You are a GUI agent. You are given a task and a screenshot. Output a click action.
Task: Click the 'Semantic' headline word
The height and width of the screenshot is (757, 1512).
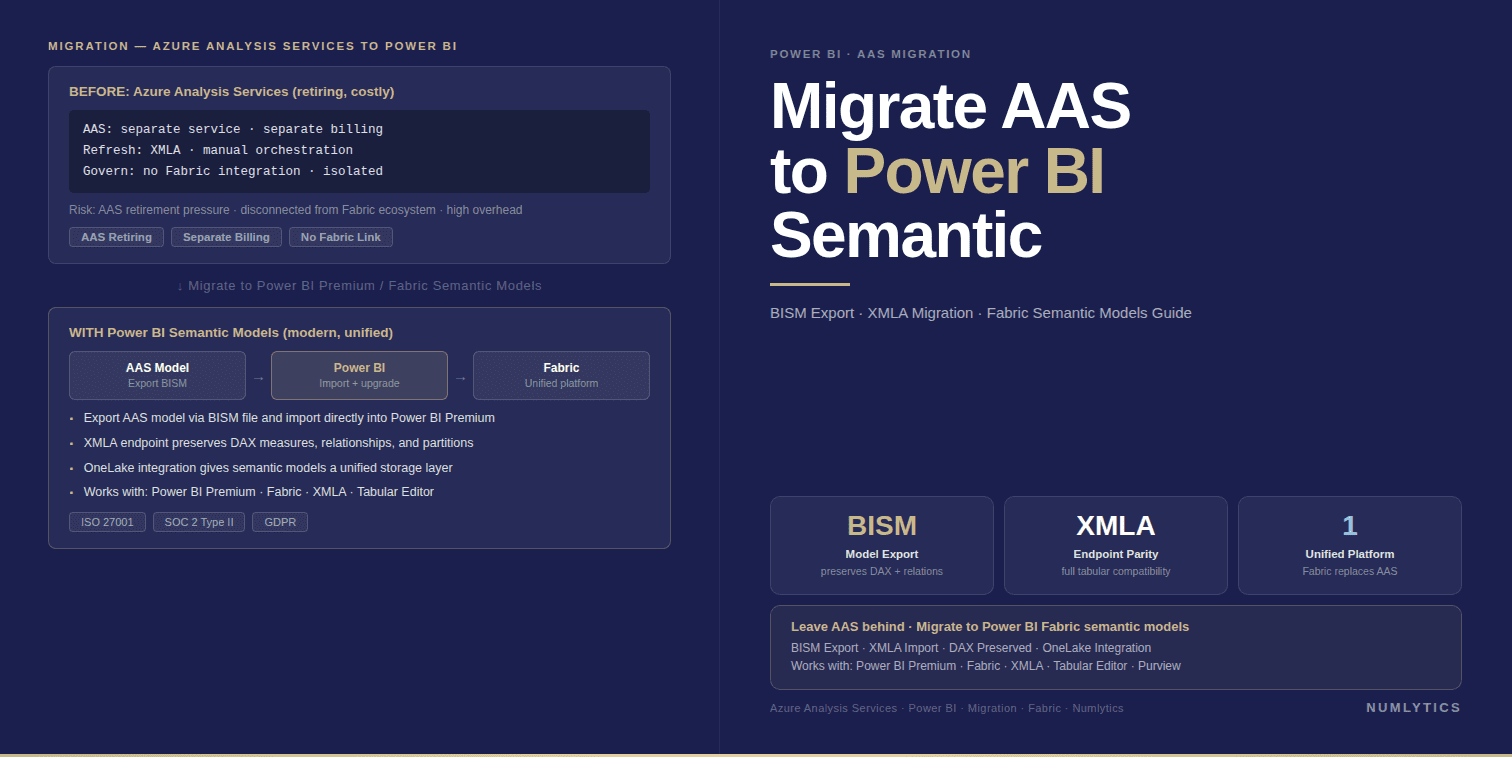tap(906, 236)
